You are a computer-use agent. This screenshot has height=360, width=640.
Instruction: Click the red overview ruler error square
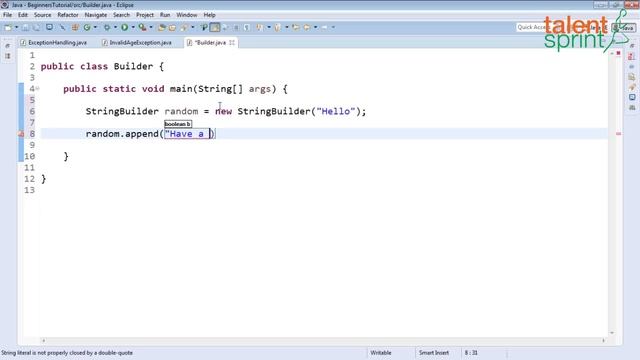tap(618, 53)
